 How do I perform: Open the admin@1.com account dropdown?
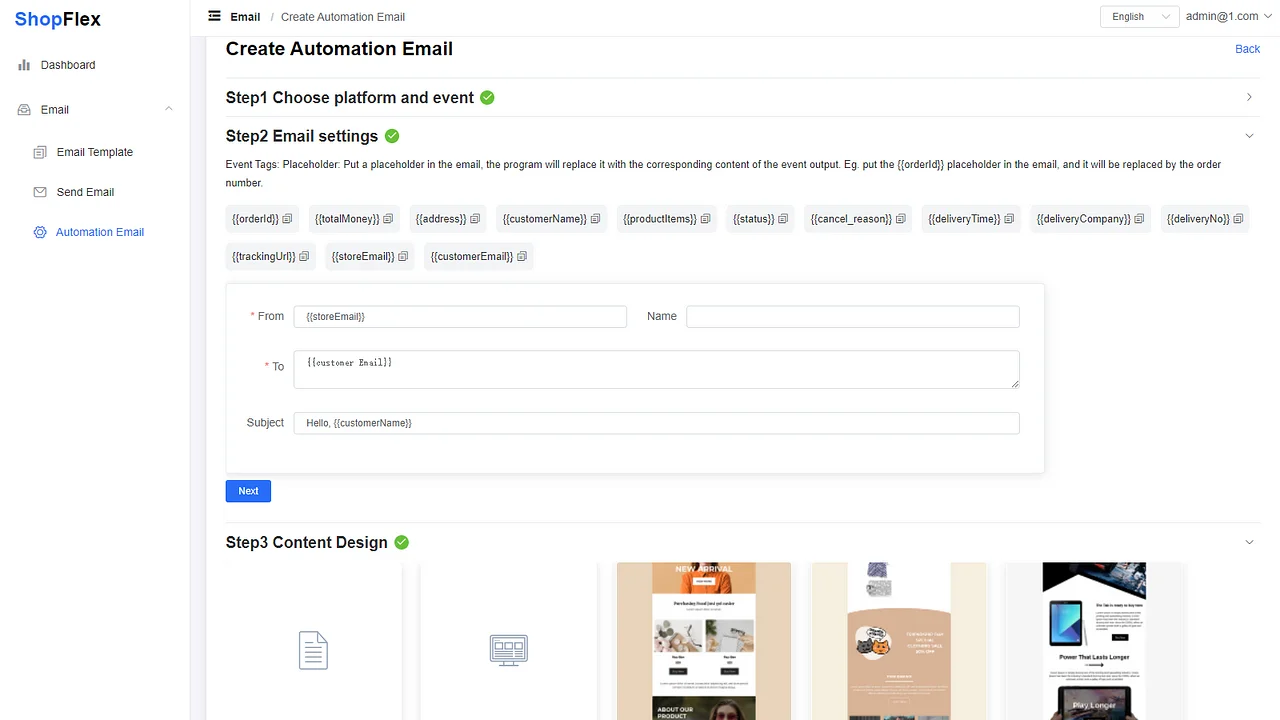pyautogui.click(x=1228, y=16)
